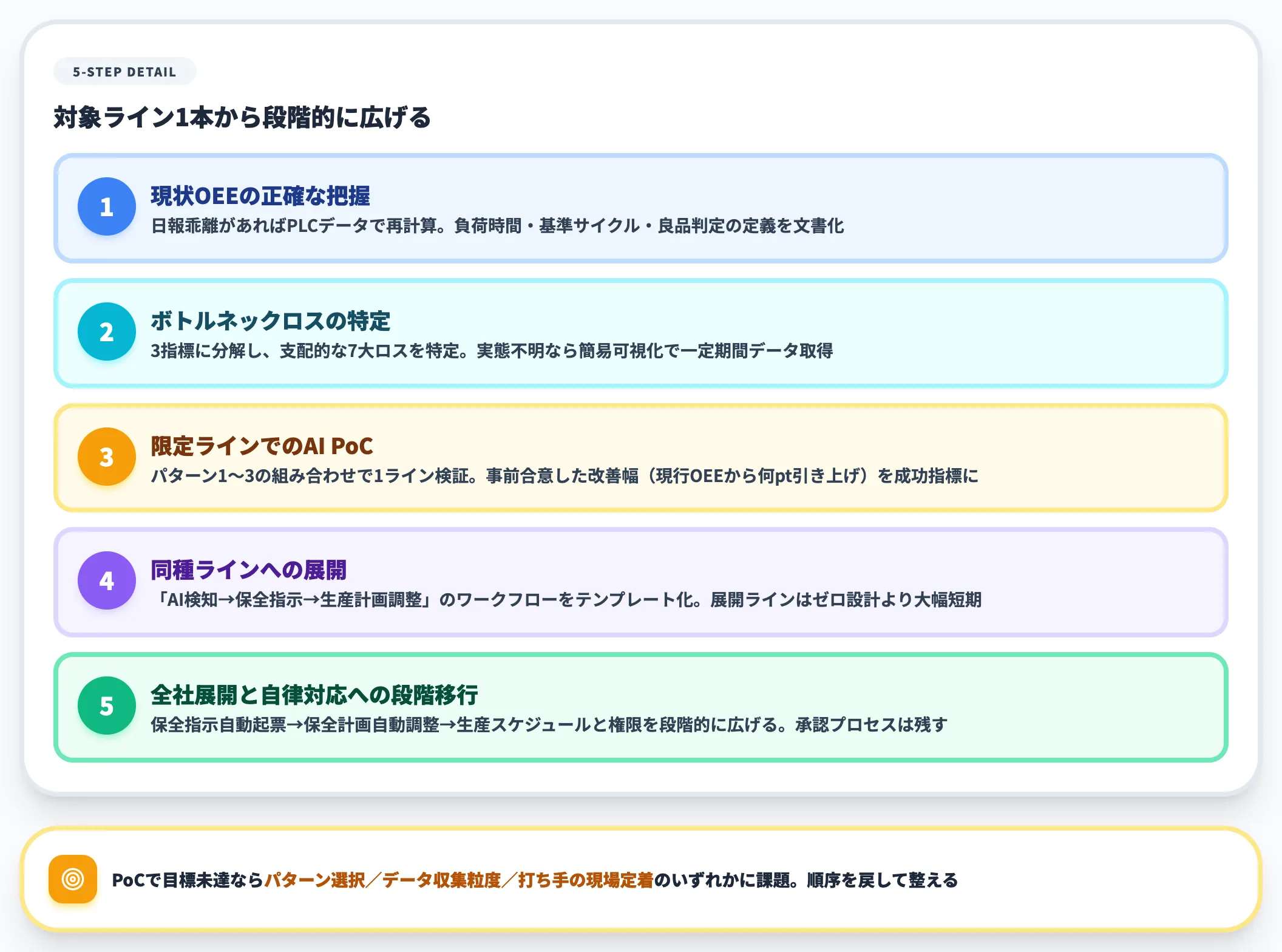This screenshot has width=1282, height=952.
Task: Select the title 現状OEEの正確な把握
Action: click(260, 195)
